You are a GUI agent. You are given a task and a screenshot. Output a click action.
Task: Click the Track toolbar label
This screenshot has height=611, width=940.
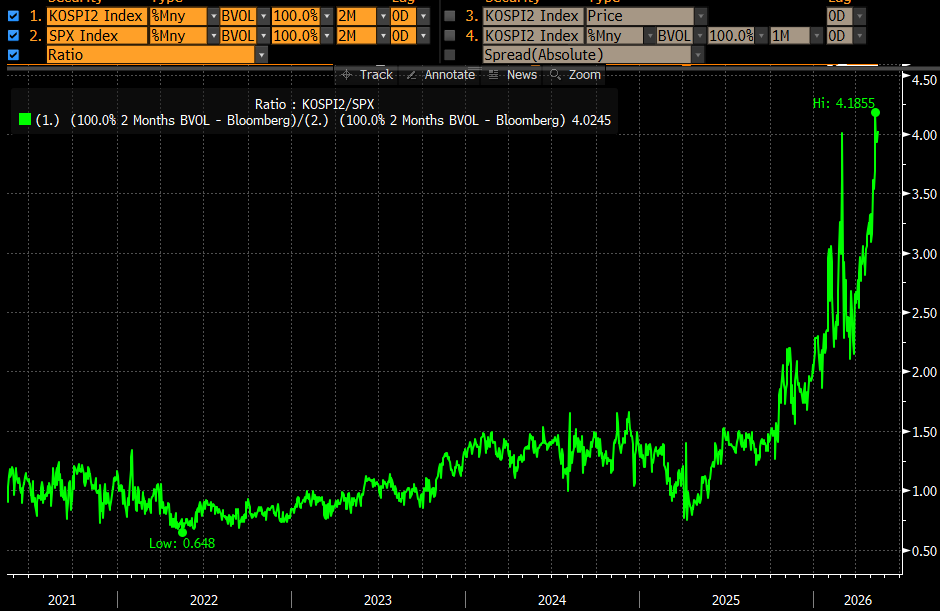click(x=376, y=75)
